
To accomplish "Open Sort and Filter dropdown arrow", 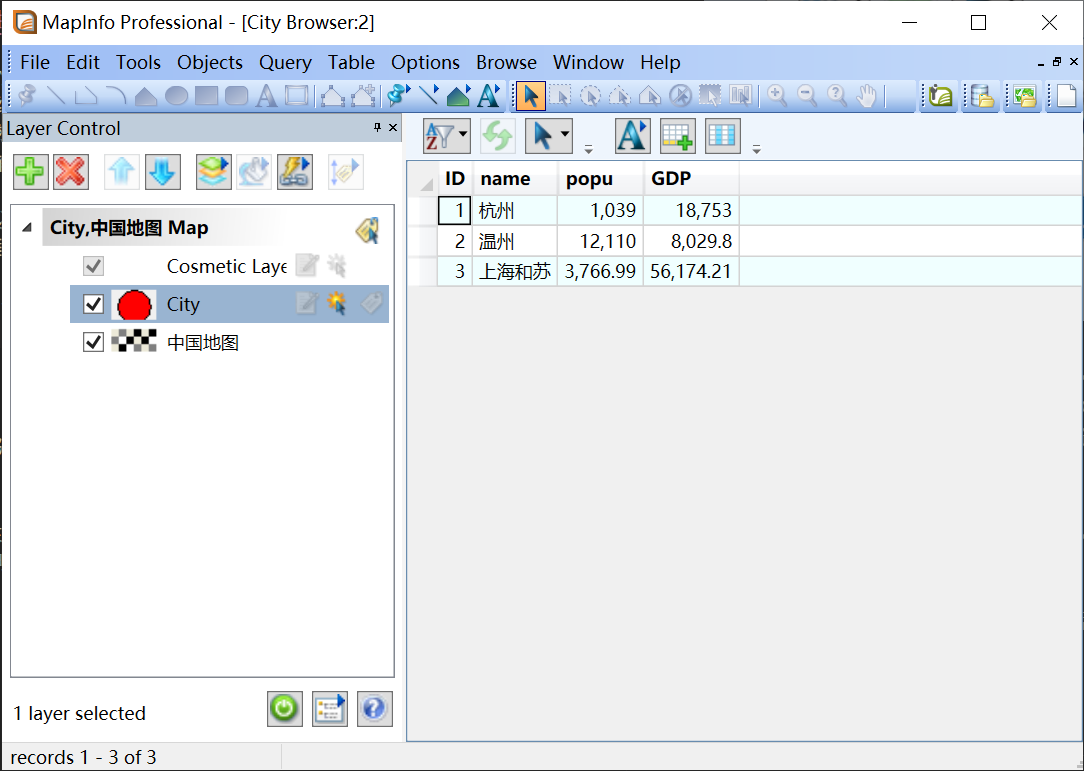I will (462, 136).
